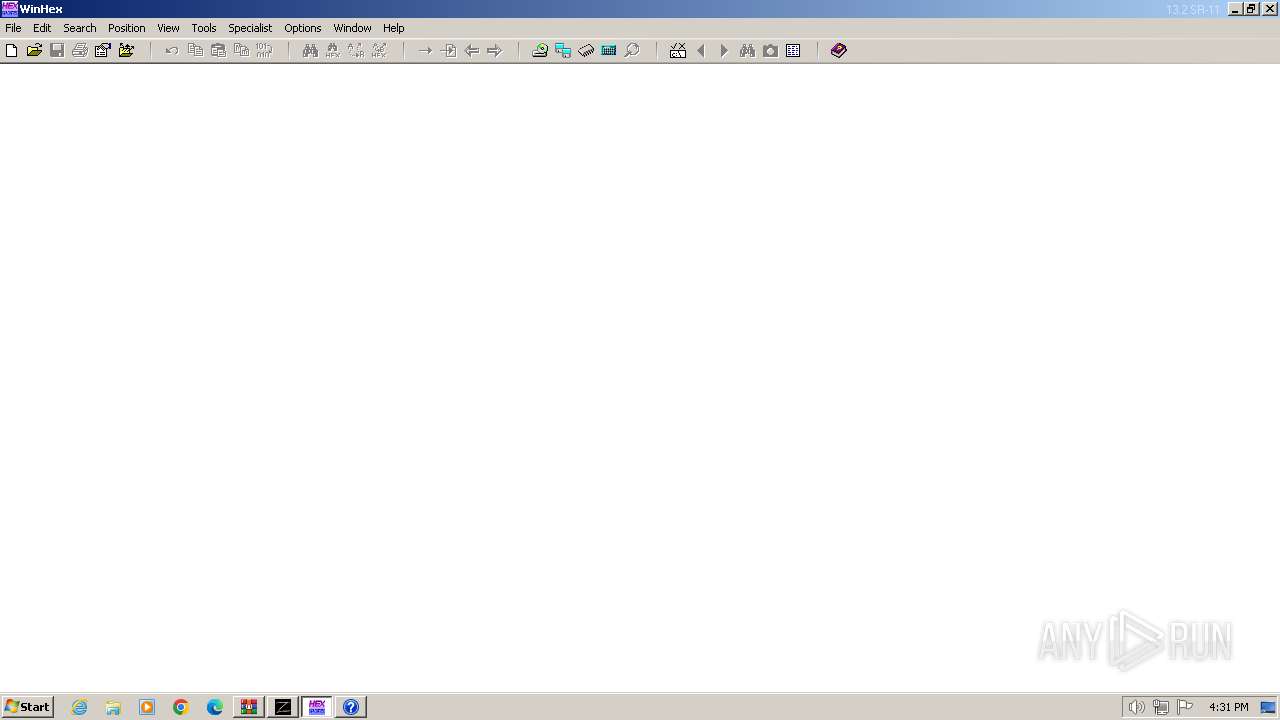
Task: Click the Go To Sector icon
Action: [x=448, y=50]
